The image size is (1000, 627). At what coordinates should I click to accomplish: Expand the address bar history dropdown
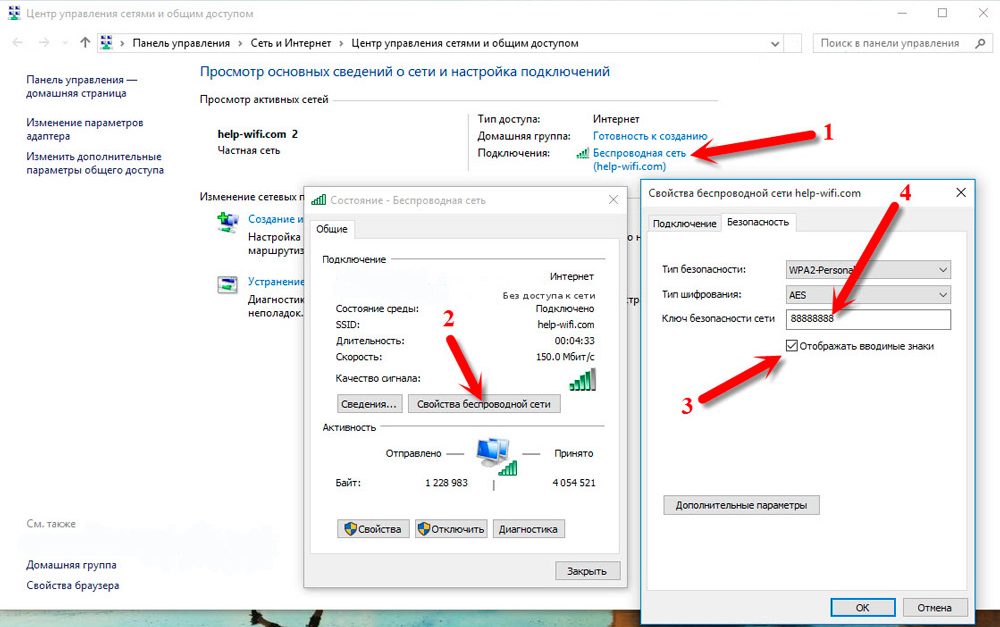click(x=775, y=44)
